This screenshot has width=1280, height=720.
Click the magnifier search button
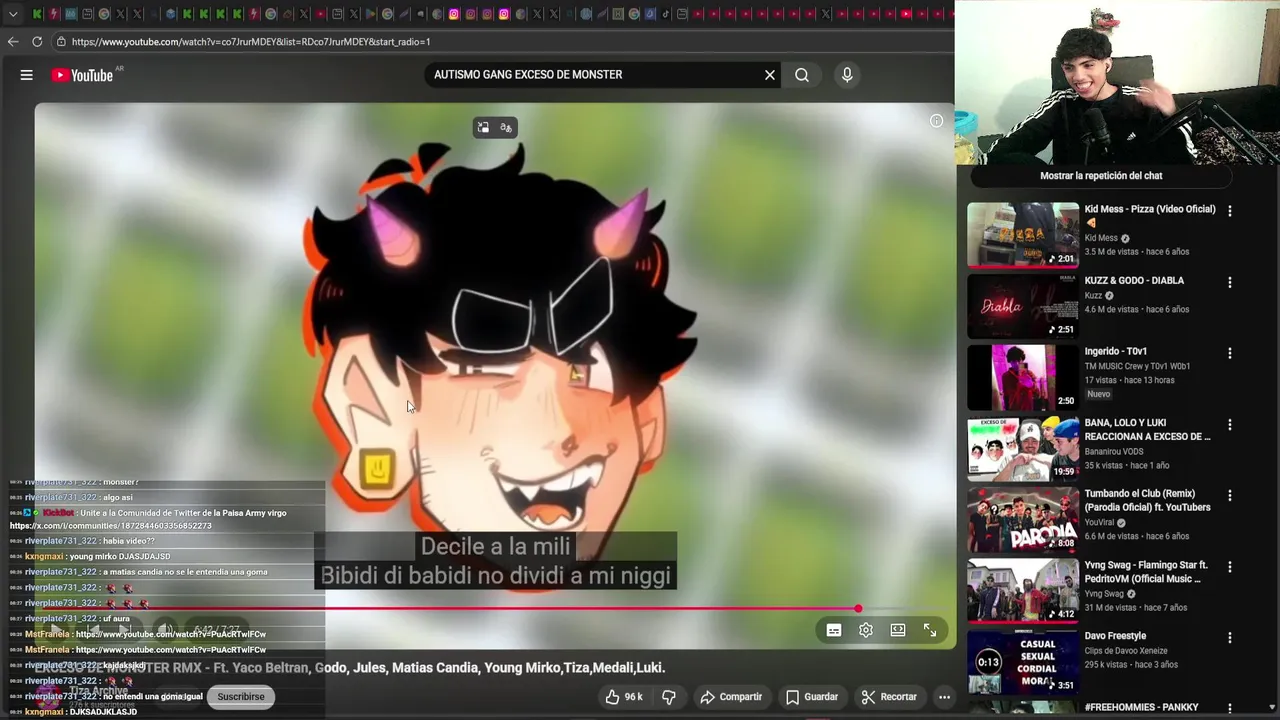click(x=802, y=75)
